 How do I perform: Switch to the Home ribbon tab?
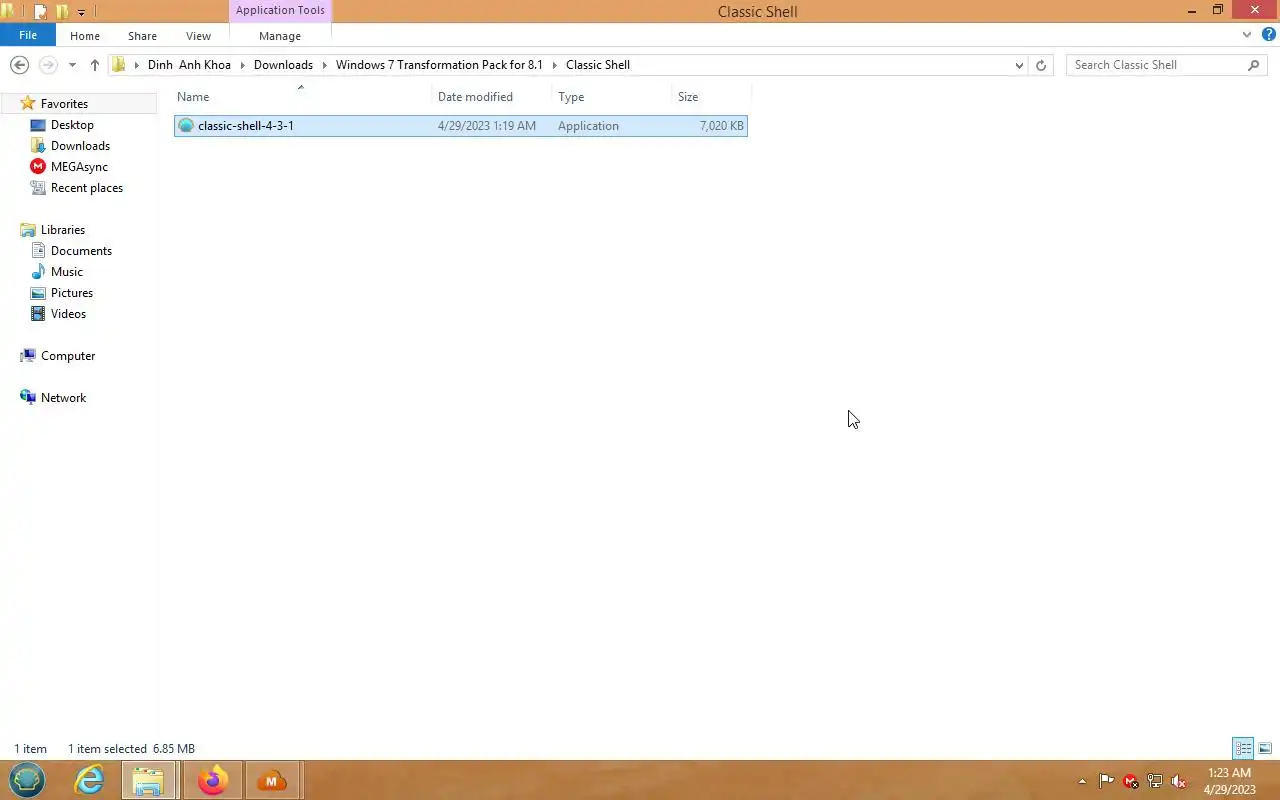click(85, 35)
